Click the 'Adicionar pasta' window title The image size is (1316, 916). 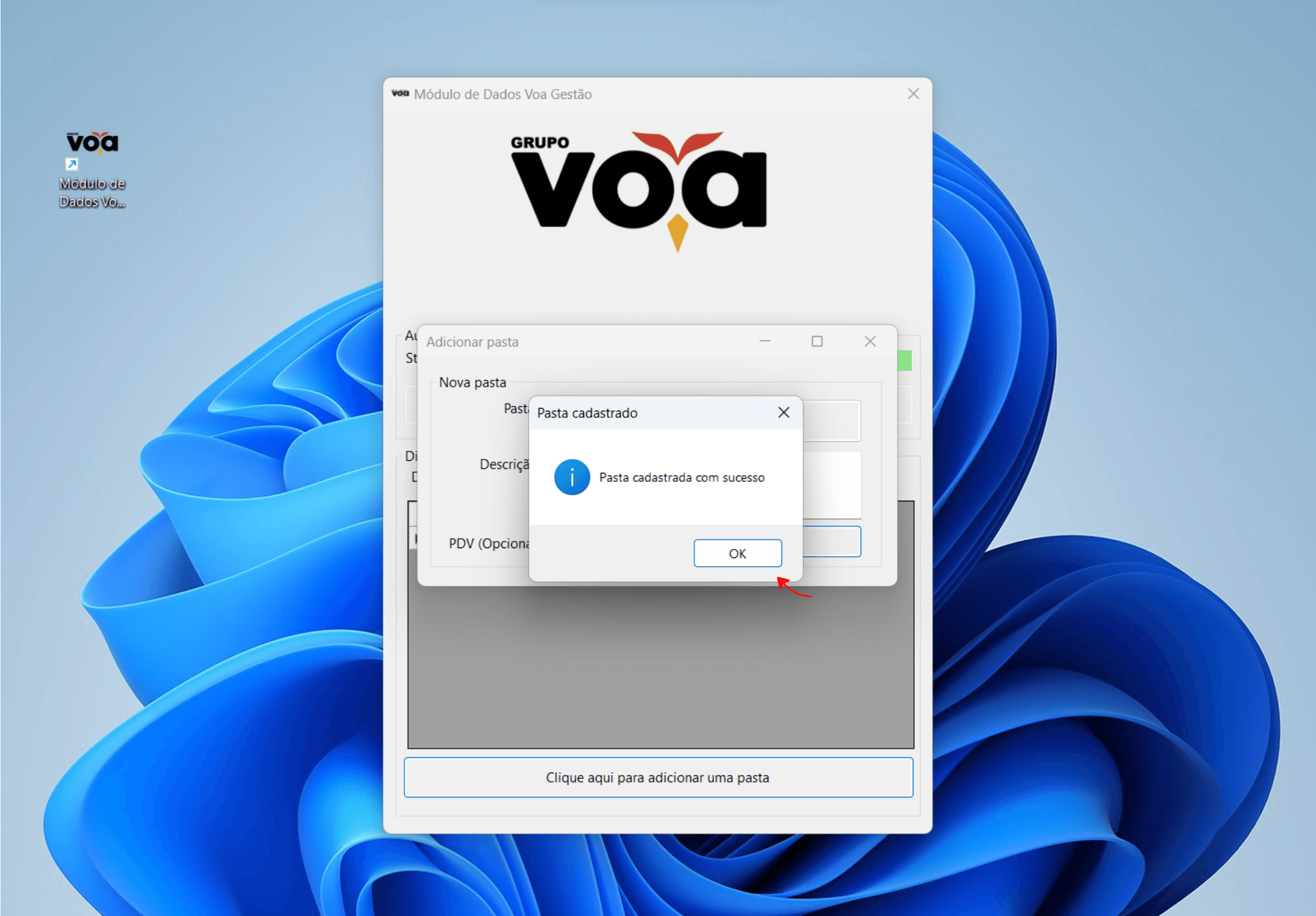[472, 342]
